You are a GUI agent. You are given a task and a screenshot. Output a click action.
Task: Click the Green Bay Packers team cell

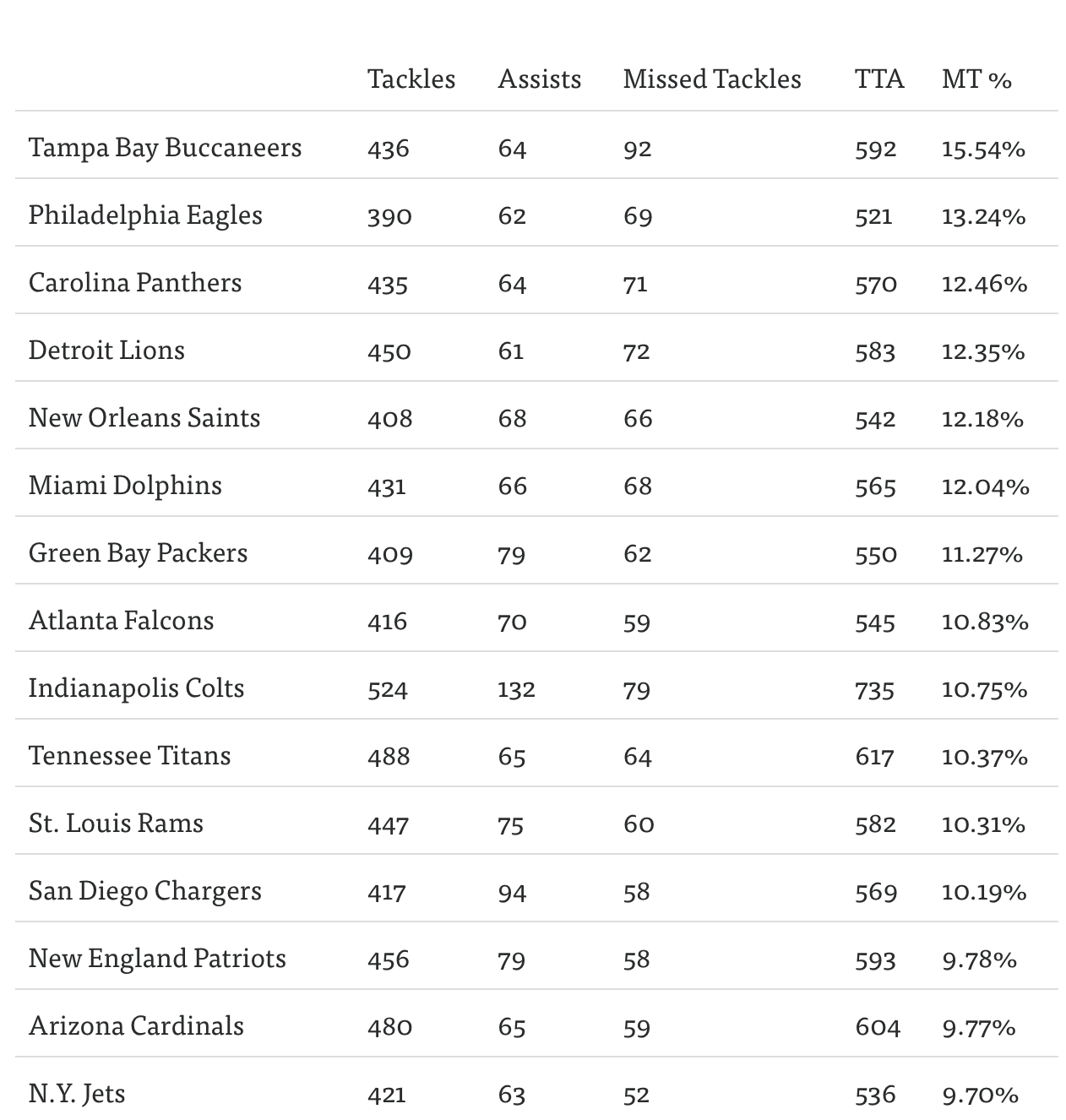pyautogui.click(x=138, y=553)
